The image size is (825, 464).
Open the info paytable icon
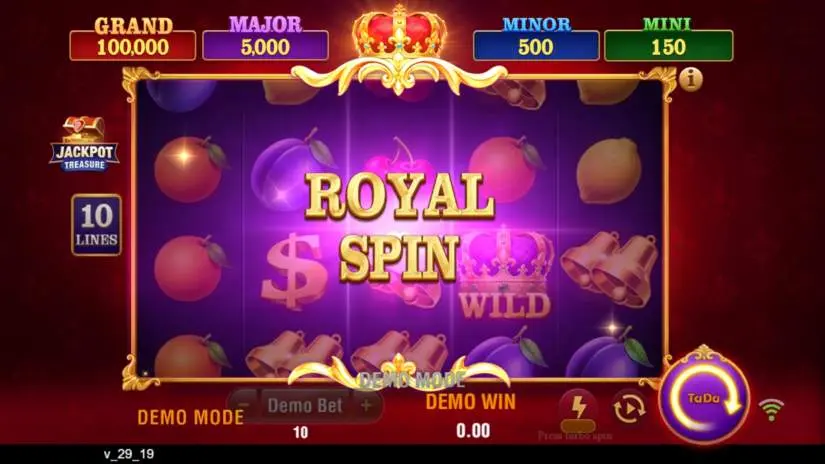(690, 79)
